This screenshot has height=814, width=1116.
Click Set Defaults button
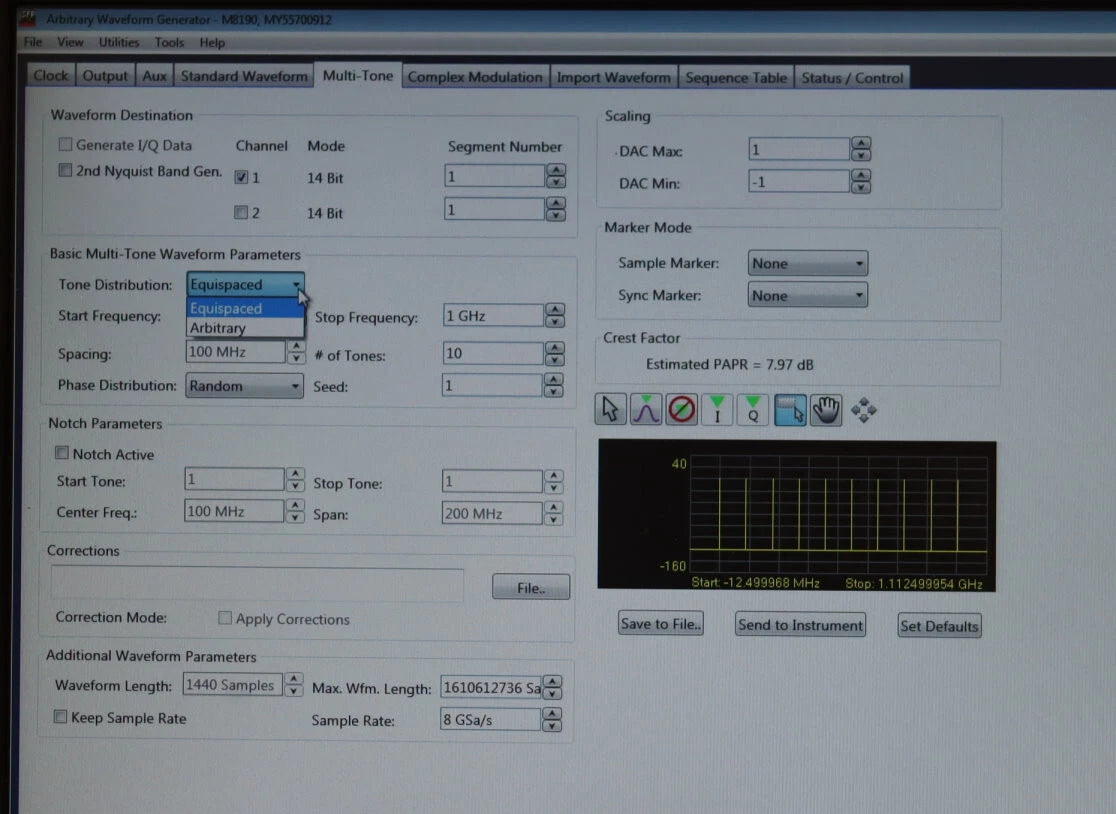coord(939,626)
